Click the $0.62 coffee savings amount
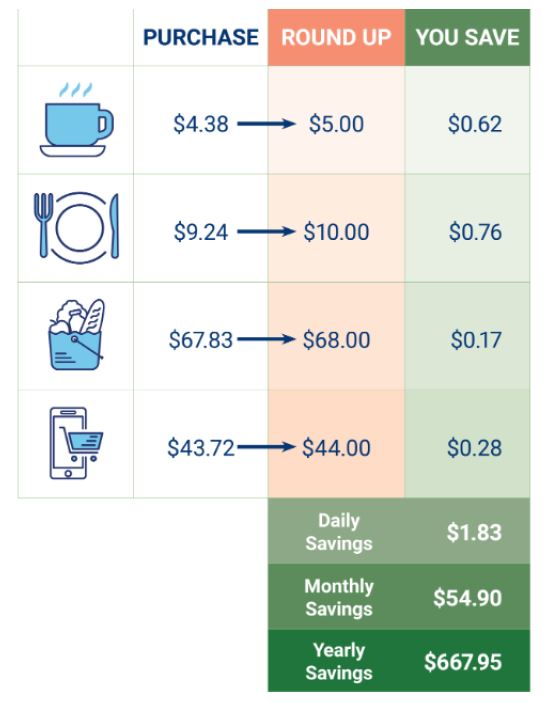 point(475,124)
